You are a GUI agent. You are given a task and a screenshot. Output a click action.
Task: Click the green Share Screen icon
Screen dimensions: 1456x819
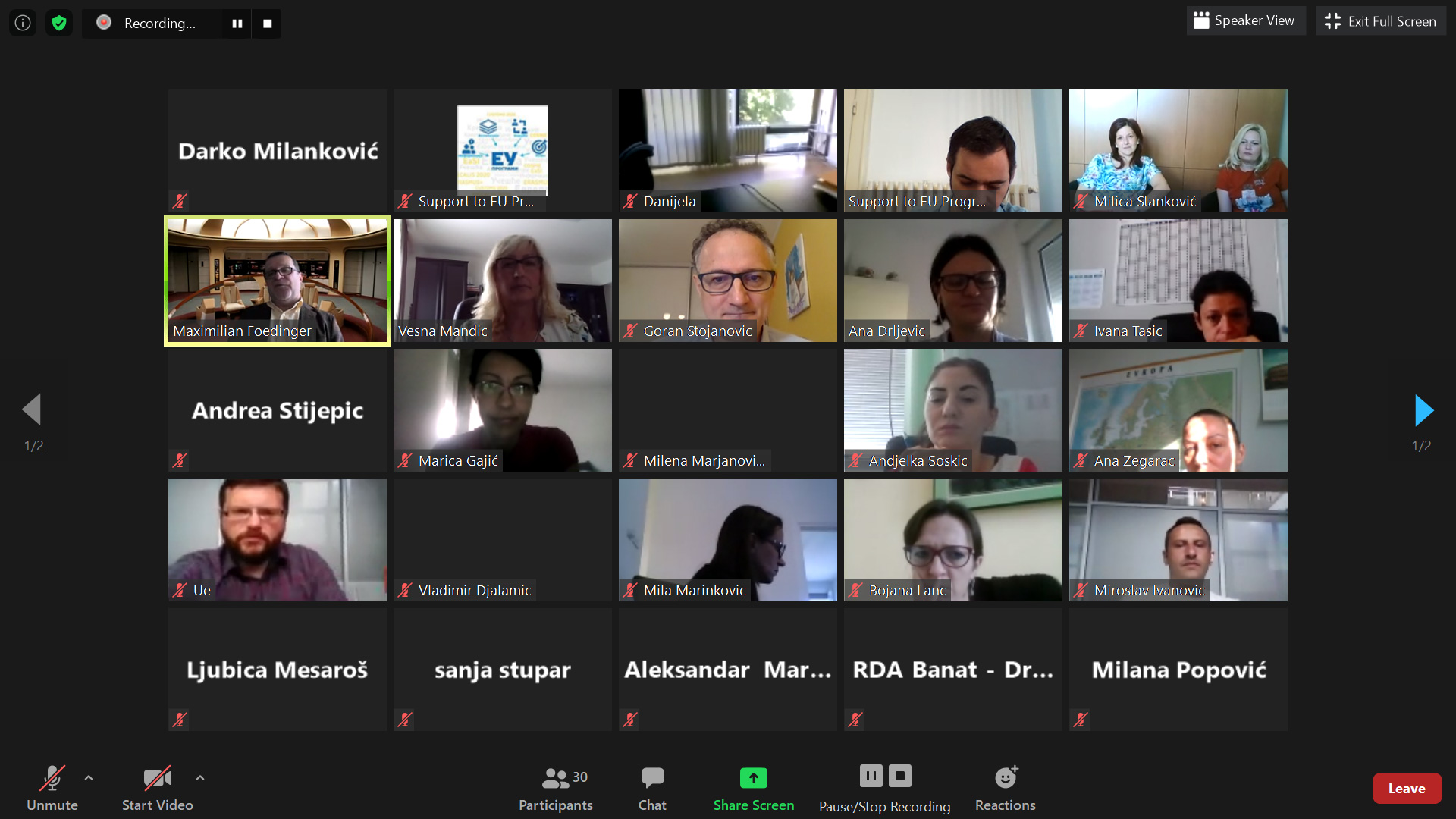(x=754, y=778)
